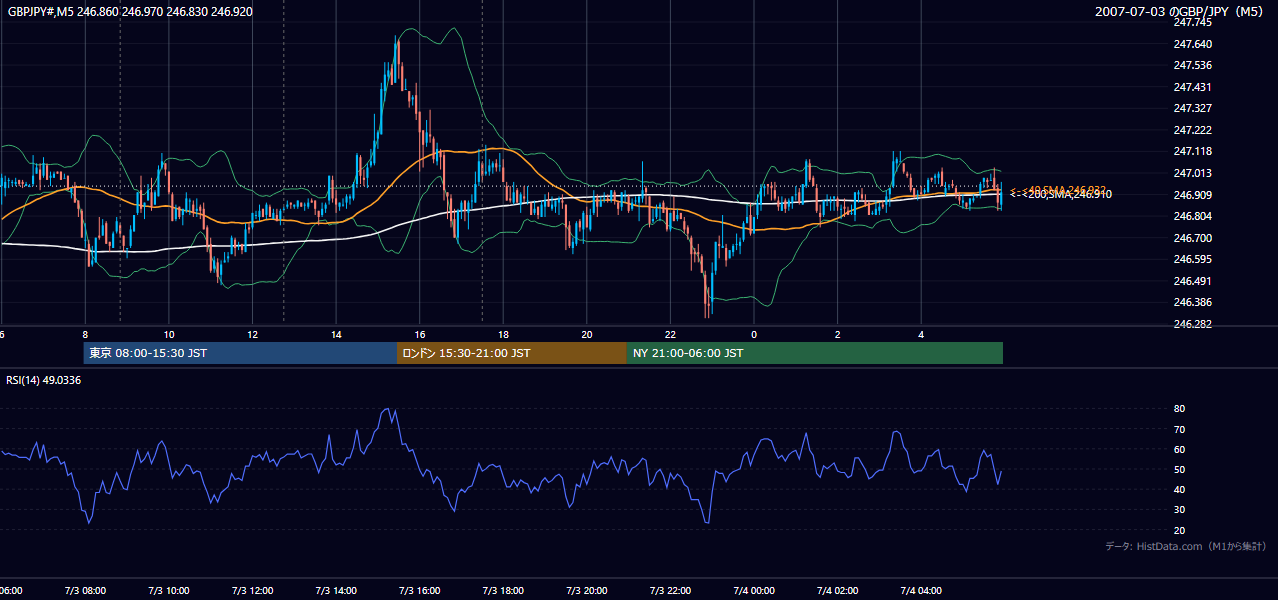1278x600 pixels.
Task: Click hour tick 14 under price chart
Action: click(336, 335)
